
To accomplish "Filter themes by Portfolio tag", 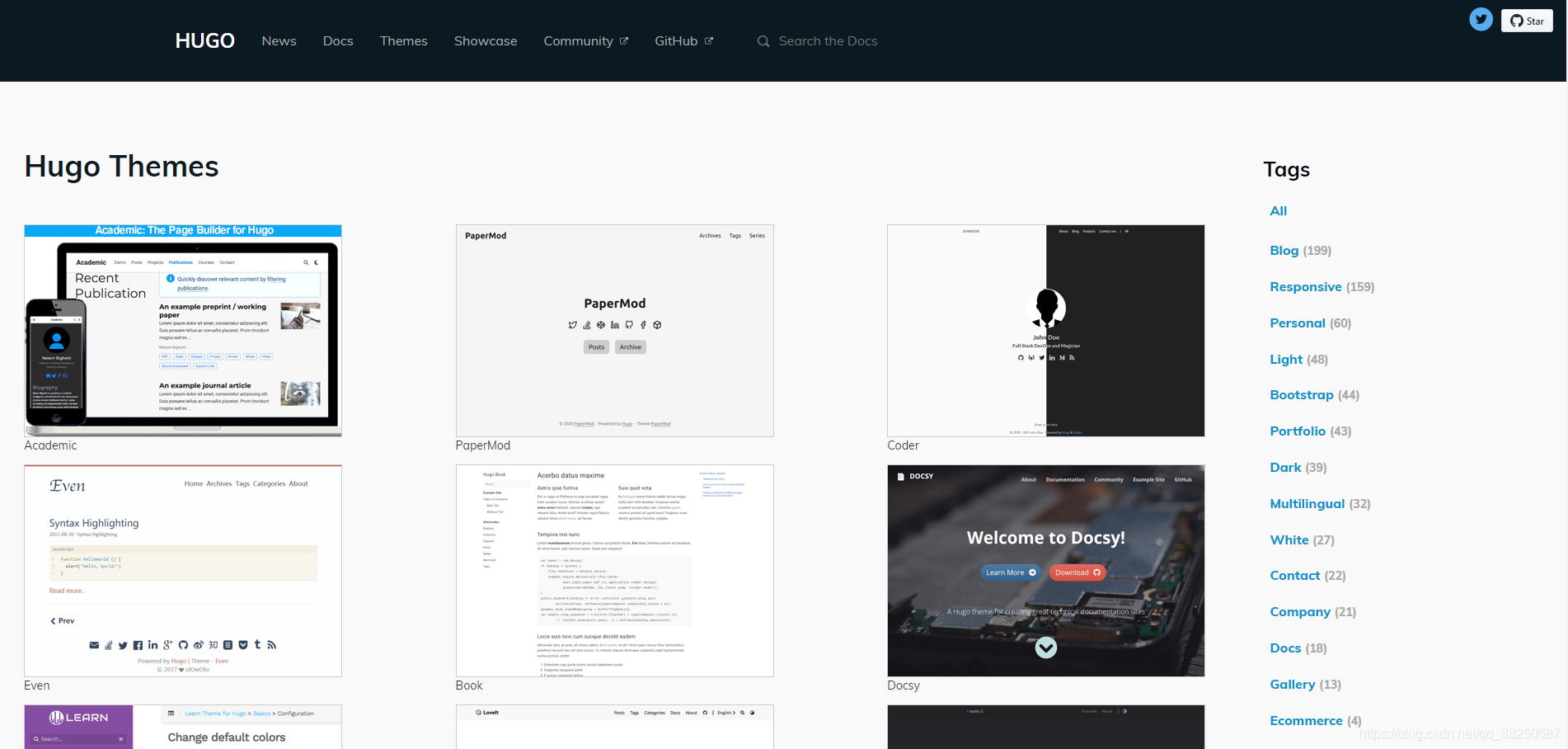I will click(1298, 431).
